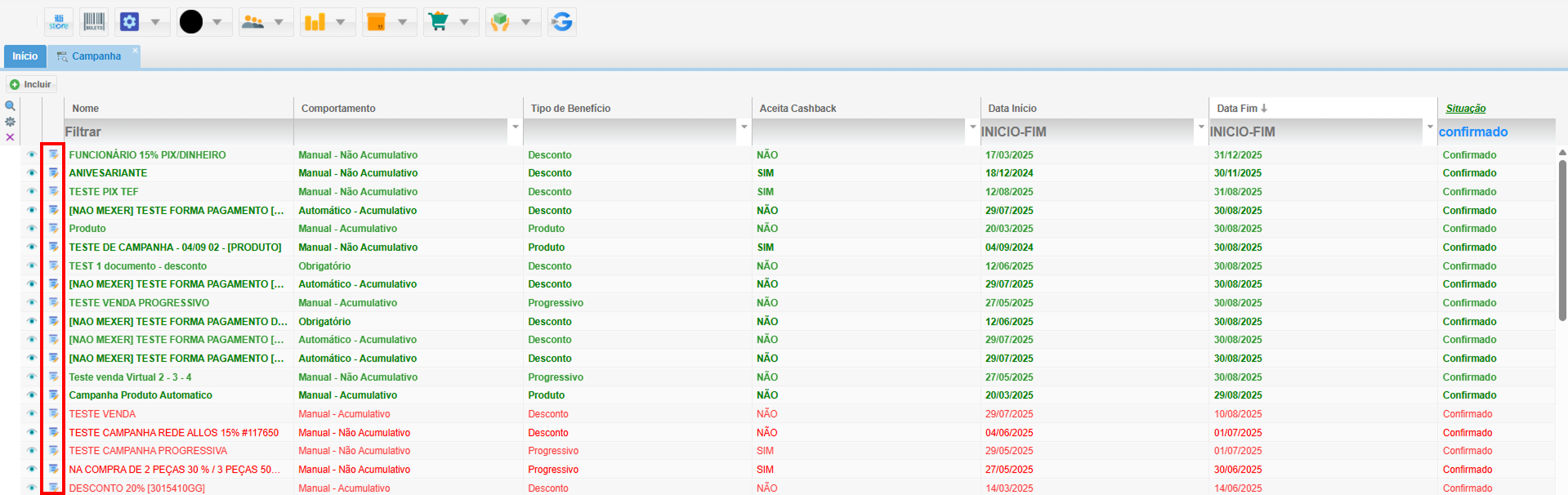Click the illi store logo icon
The image size is (1568, 495).
coord(59,22)
